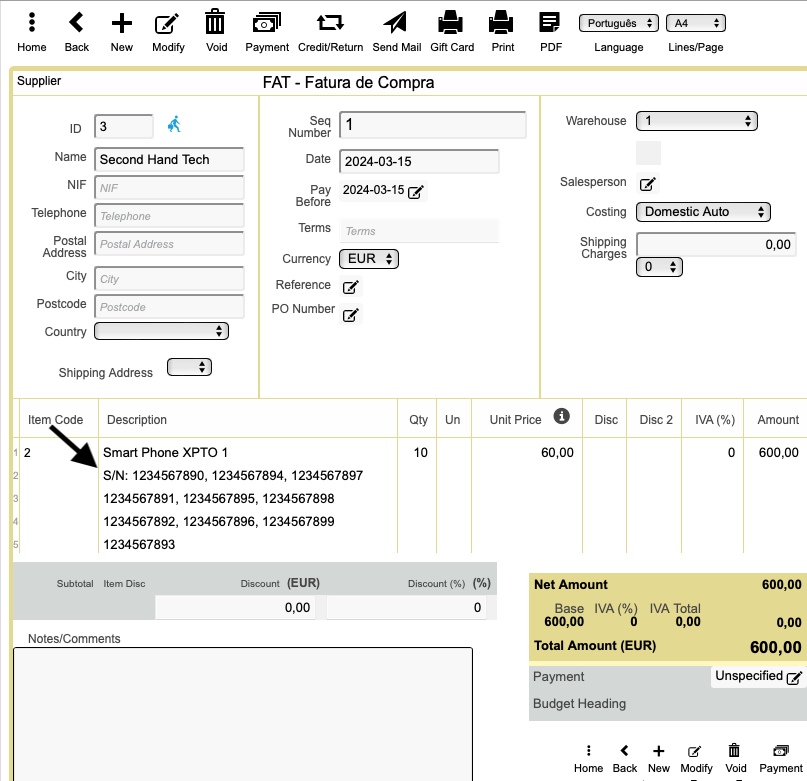Viewport: 807px width, 781px height.
Task: Show Unit Price info icon details
Action: coord(562,416)
